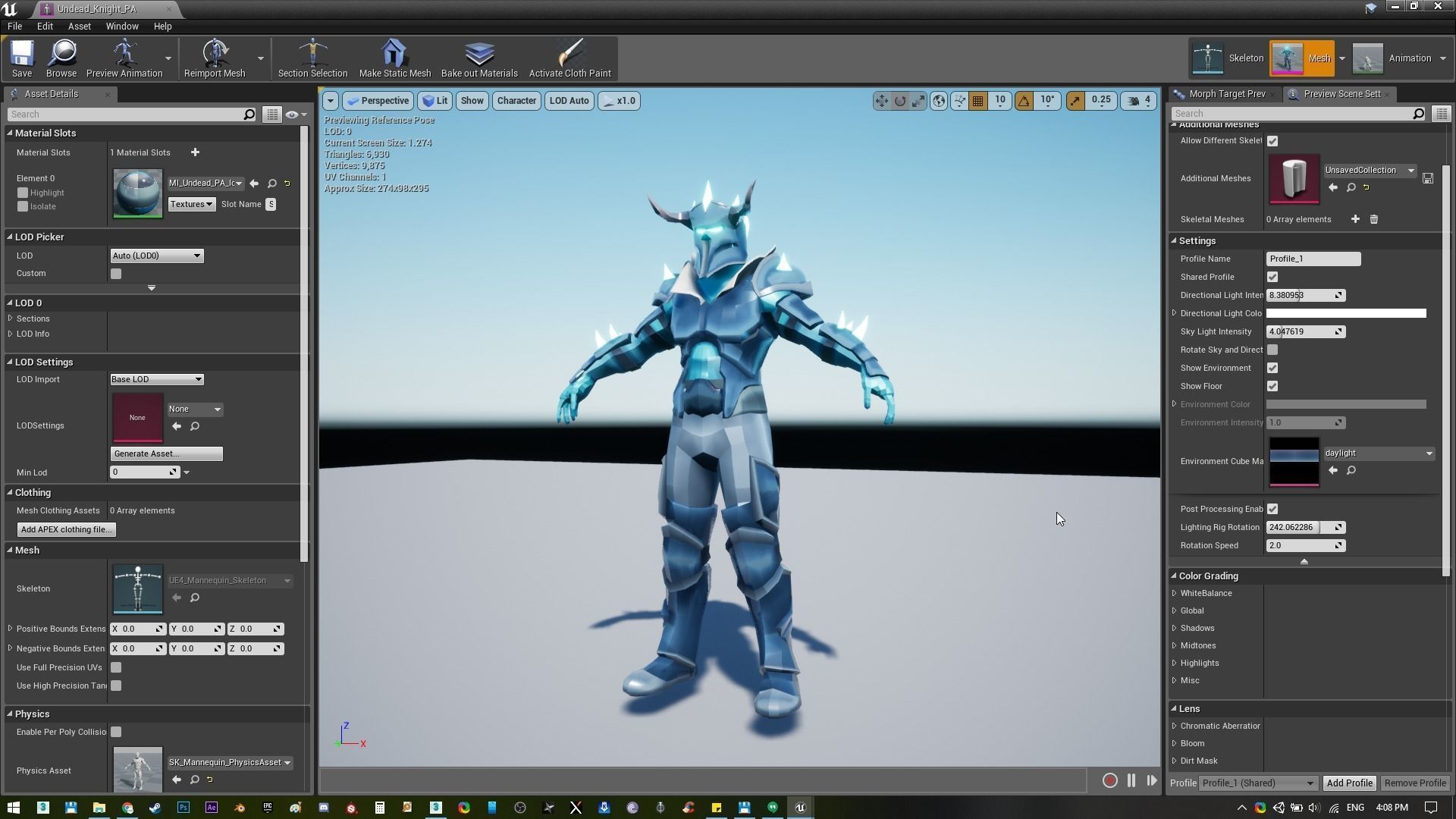This screenshot has height=819, width=1456.
Task: Enable Custom LOD checkbox
Action: (x=116, y=274)
